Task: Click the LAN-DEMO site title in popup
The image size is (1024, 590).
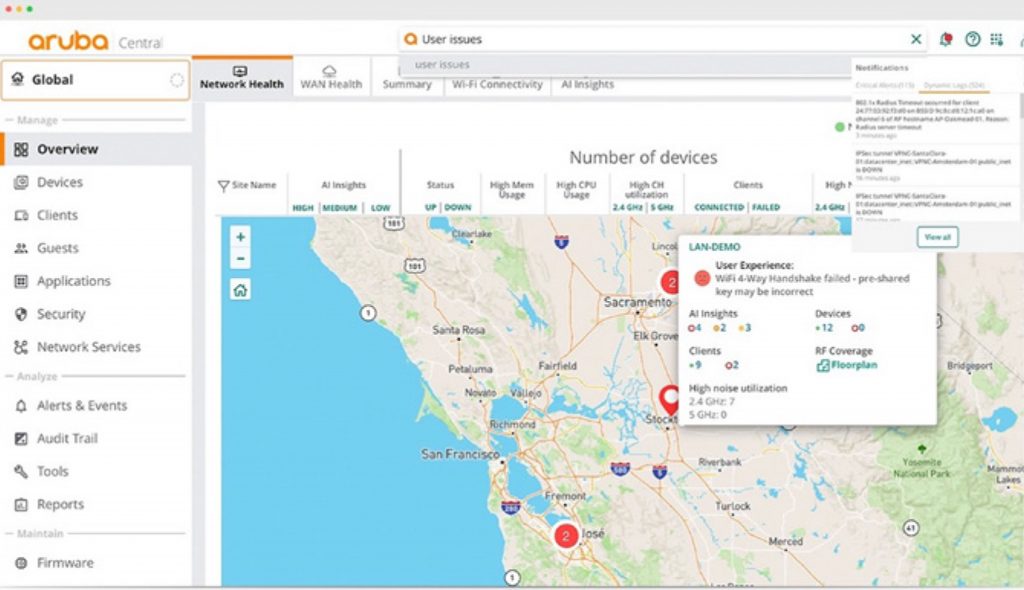Action: [714, 247]
